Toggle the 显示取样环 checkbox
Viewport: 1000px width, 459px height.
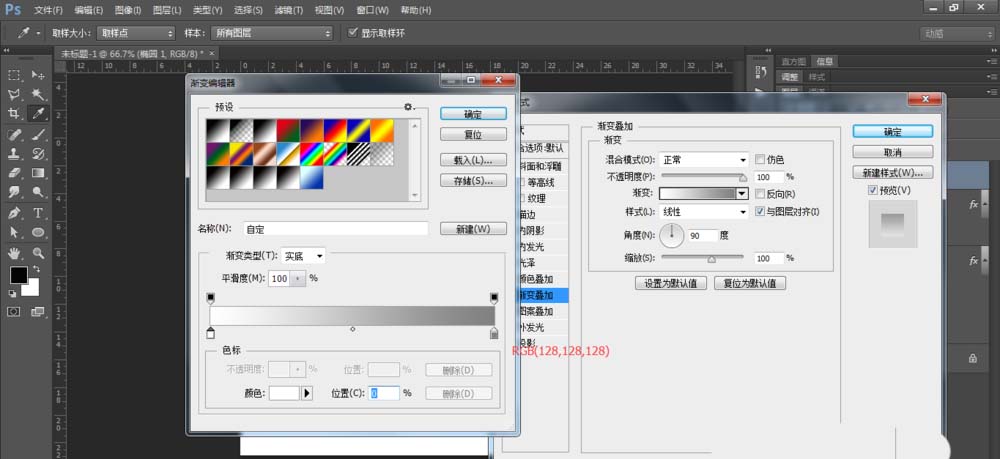tap(353, 33)
